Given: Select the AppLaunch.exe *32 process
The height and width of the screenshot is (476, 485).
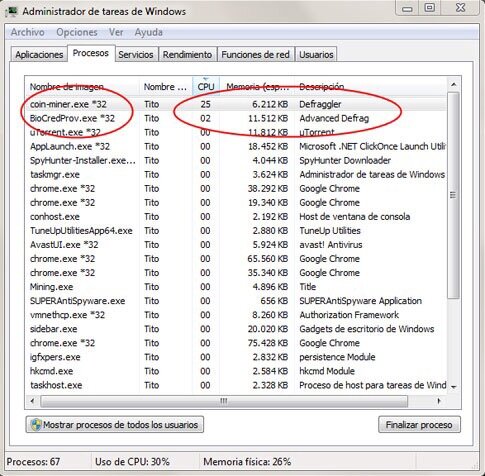Looking at the screenshot, I should click(236, 146).
